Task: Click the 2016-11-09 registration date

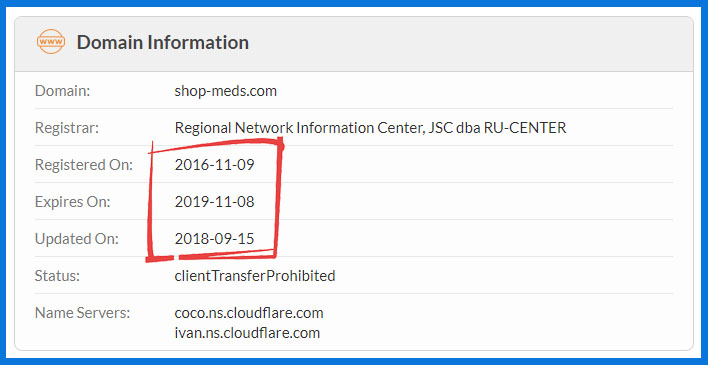Action: tap(214, 165)
